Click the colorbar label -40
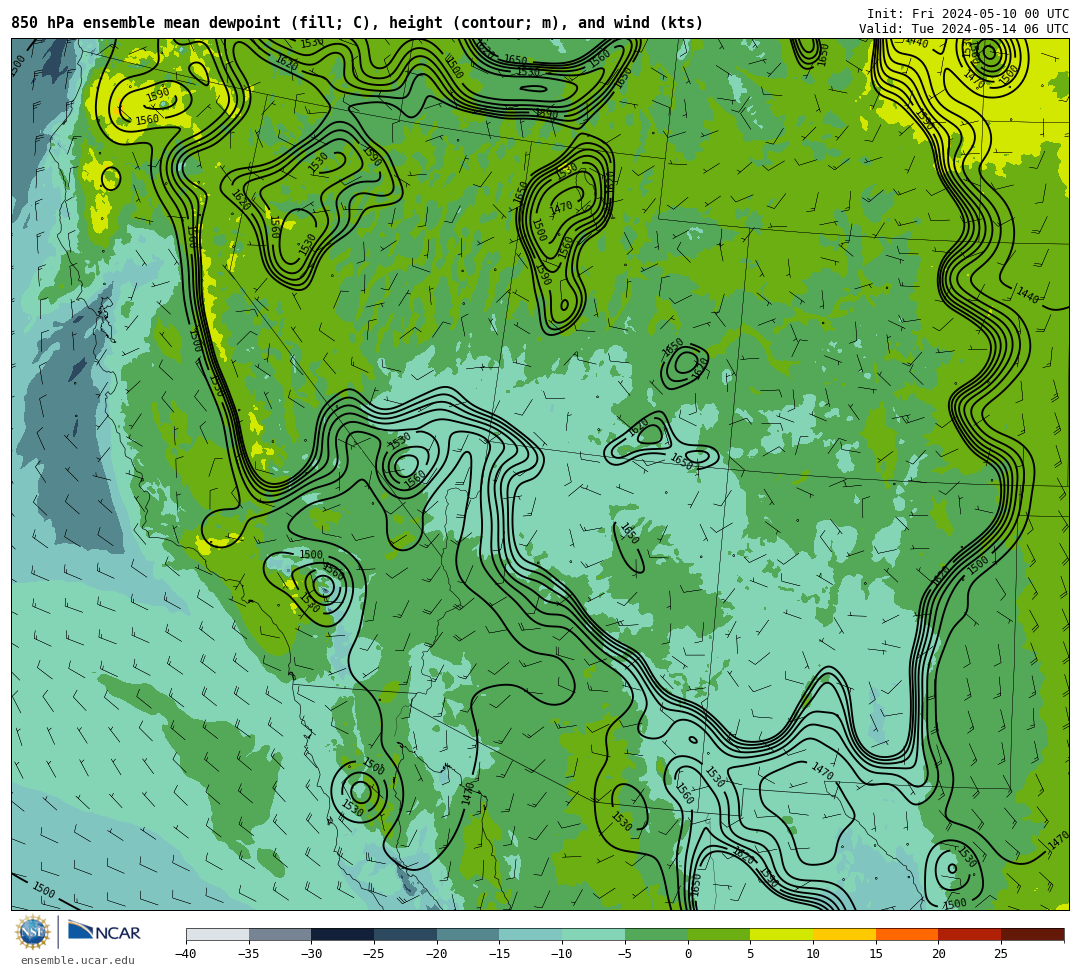 (x=186, y=954)
